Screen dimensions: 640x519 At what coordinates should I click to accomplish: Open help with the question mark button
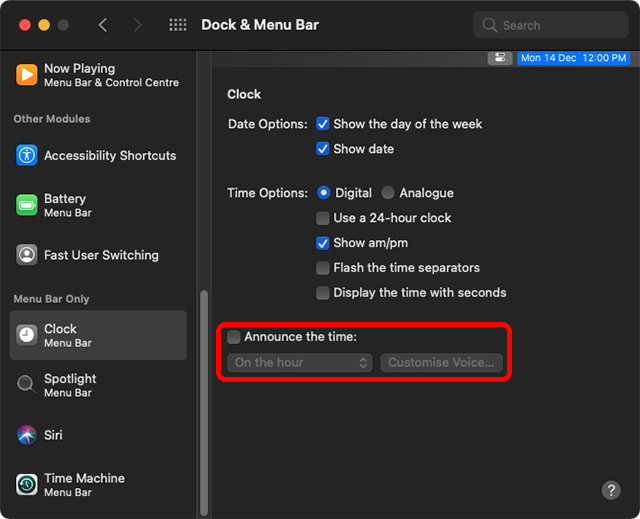[611, 490]
